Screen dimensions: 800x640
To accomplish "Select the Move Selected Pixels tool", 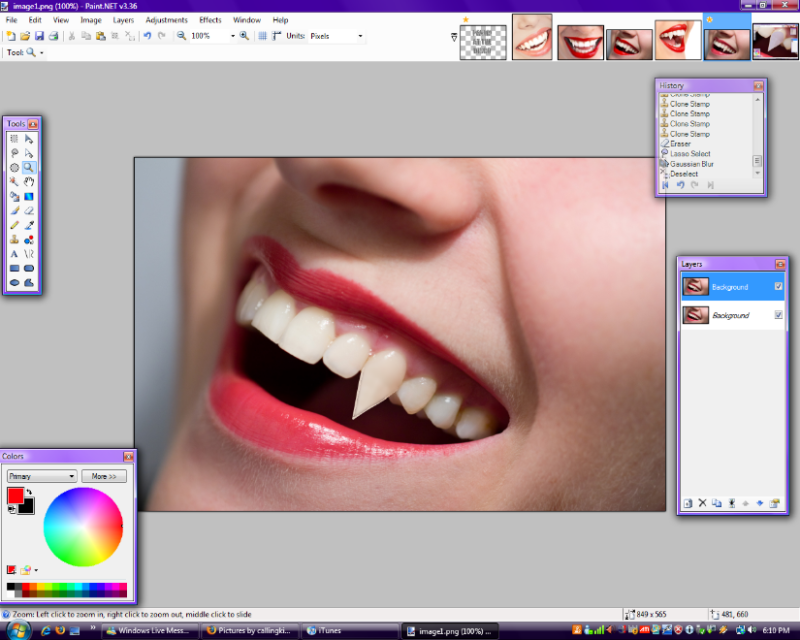I will (29, 139).
